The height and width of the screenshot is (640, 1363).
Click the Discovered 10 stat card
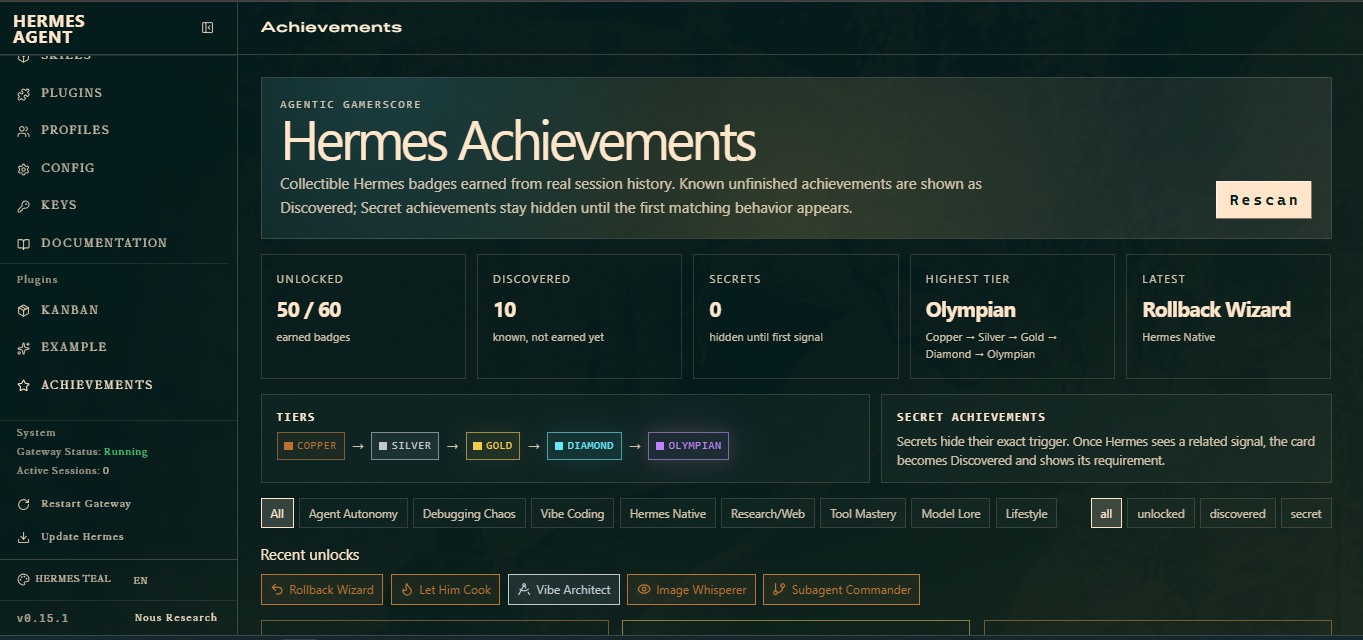click(x=579, y=316)
